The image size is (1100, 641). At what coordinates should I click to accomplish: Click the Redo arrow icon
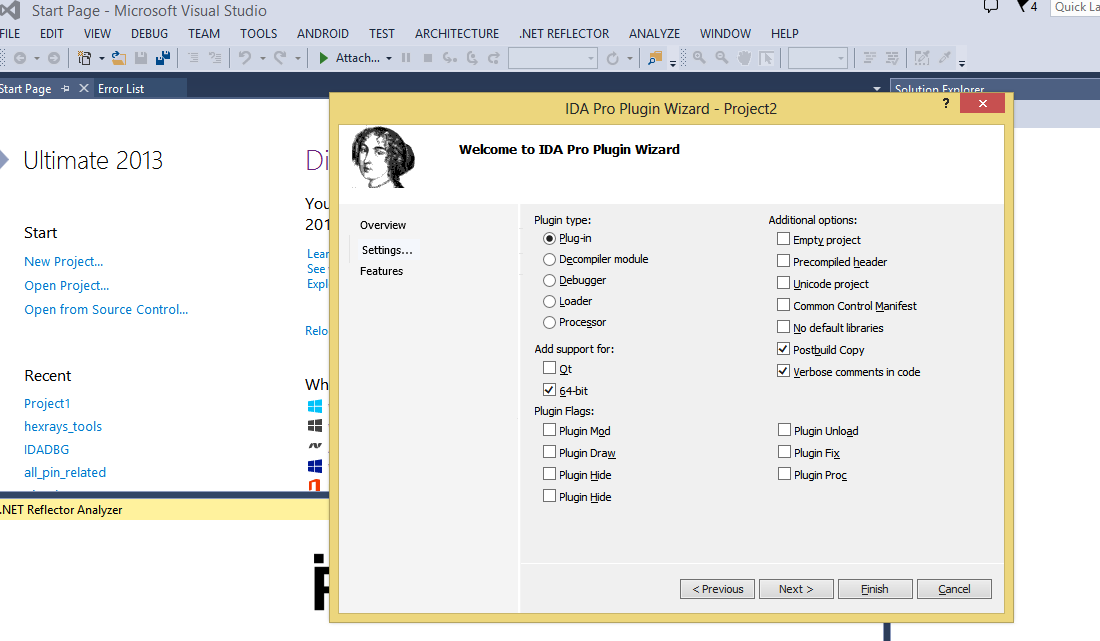click(x=280, y=58)
